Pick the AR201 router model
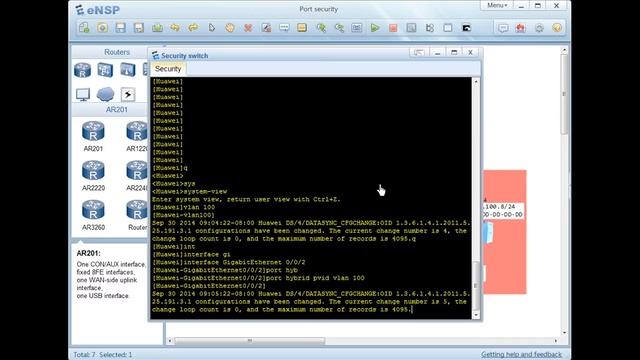The height and width of the screenshot is (360, 640). (93, 136)
